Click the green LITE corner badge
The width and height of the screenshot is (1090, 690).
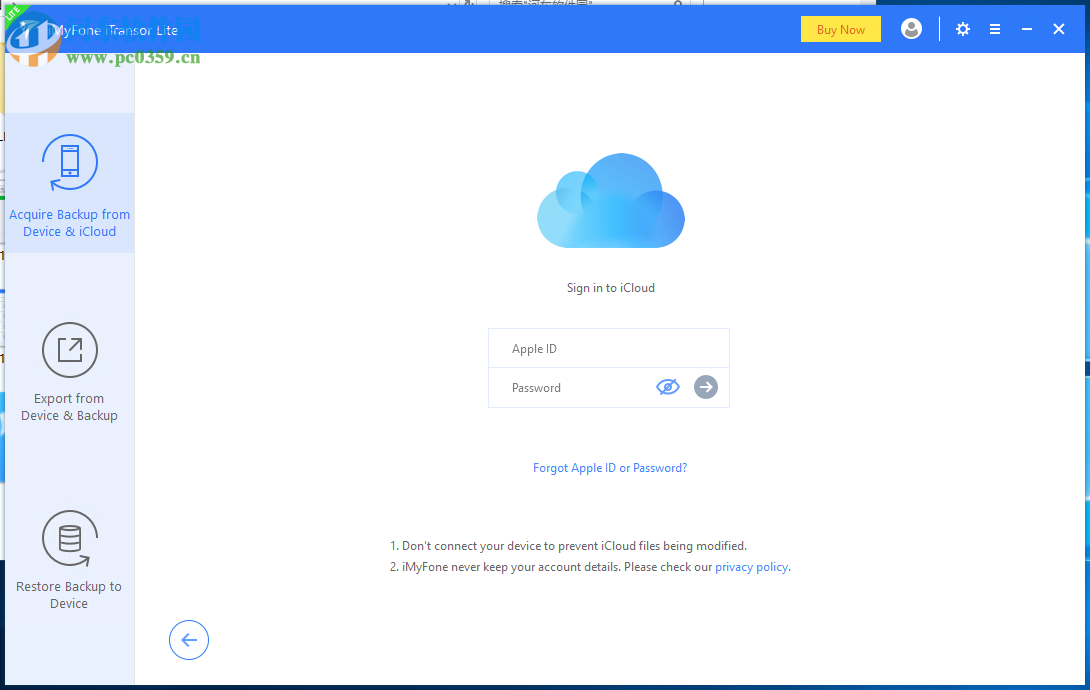[x=13, y=11]
